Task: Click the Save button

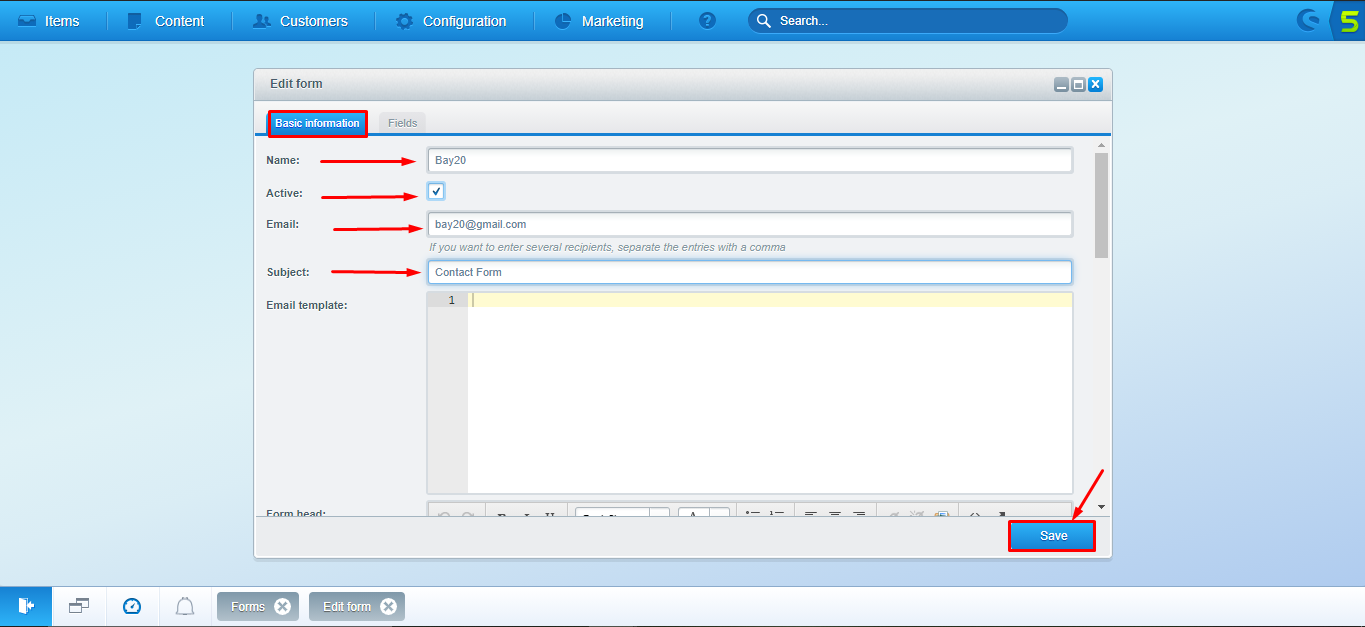Action: pyautogui.click(x=1052, y=536)
